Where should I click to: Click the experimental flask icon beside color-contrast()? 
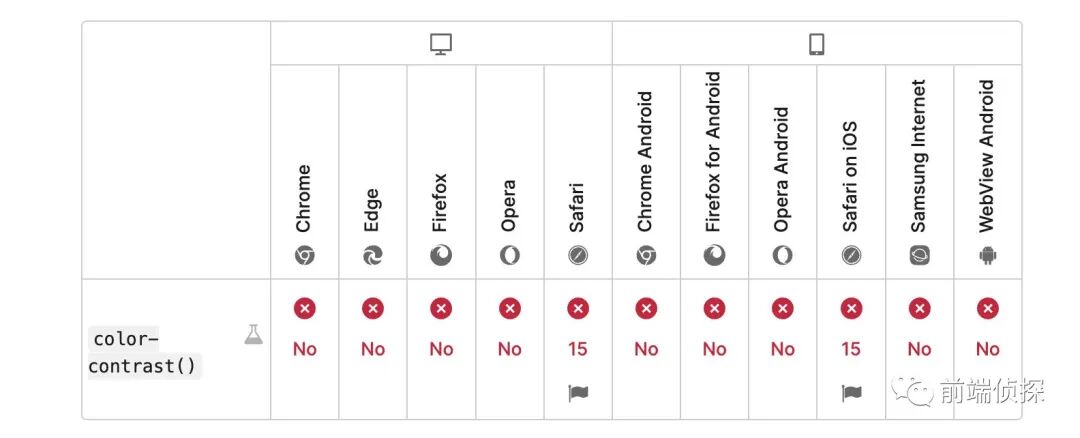coord(253,335)
